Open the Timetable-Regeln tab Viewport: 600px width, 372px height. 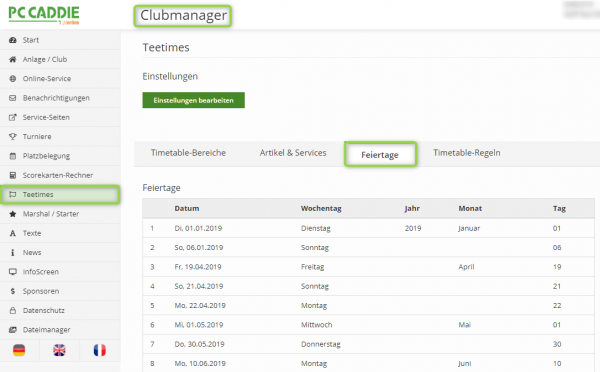(x=466, y=153)
